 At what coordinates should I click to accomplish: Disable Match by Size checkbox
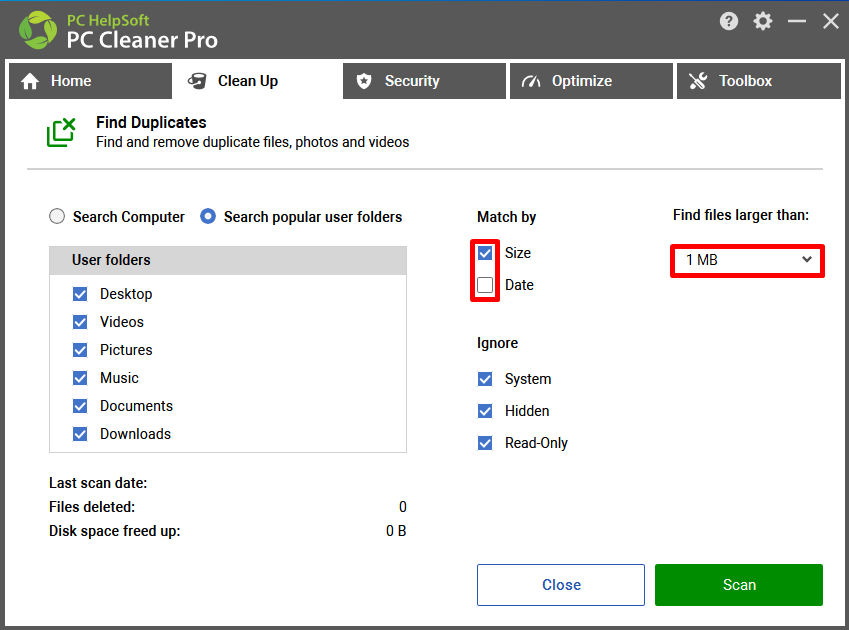485,253
